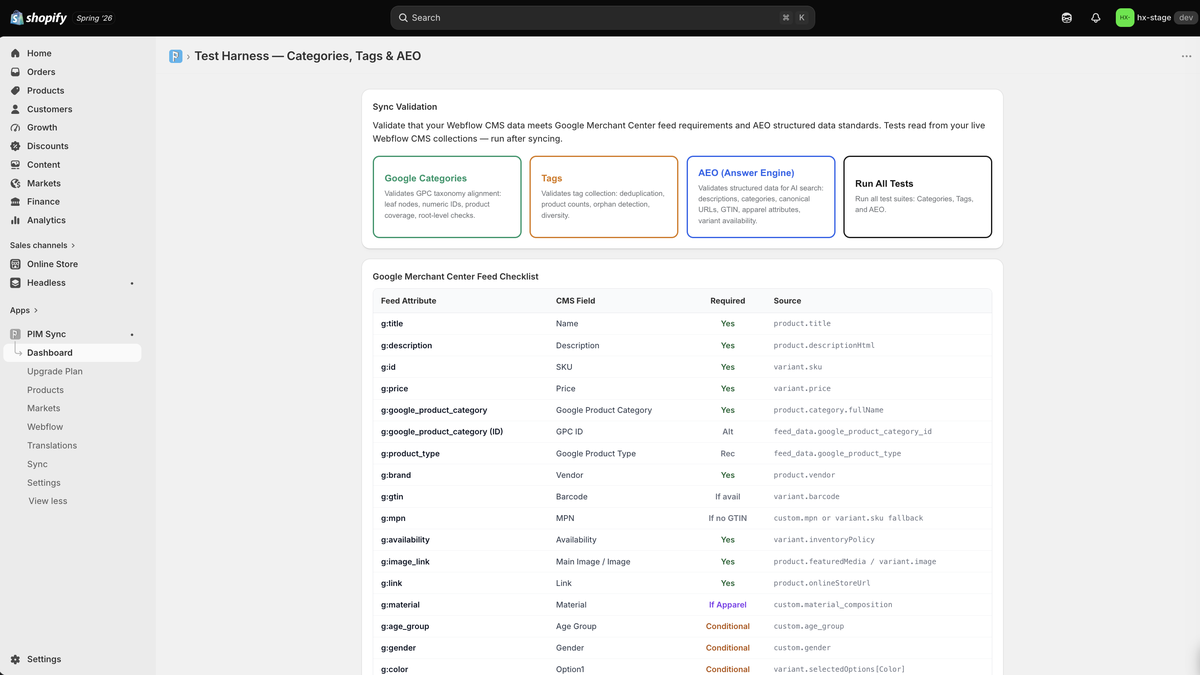The image size is (1200, 675).
Task: Open the Home icon in sidebar
Action: click(x=15, y=53)
